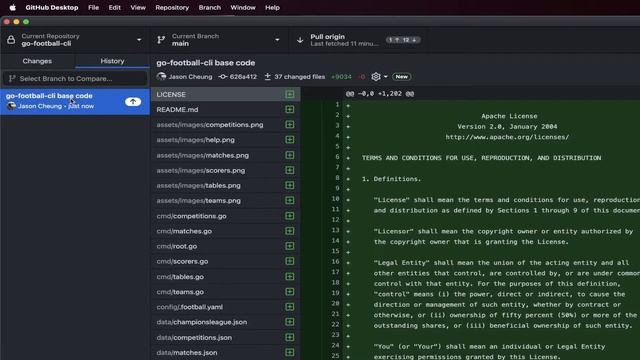Click added-file icon beside competitions.go

click(290, 216)
